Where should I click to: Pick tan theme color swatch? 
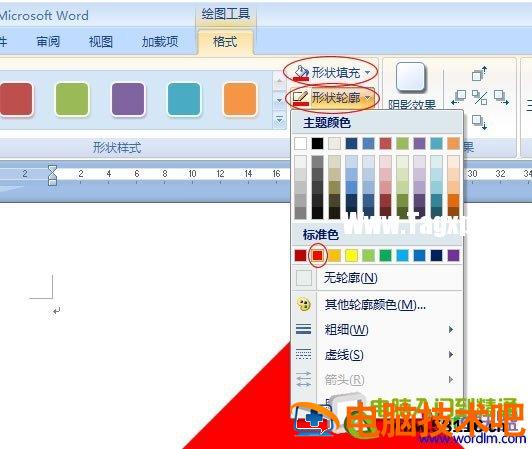coord(334,143)
